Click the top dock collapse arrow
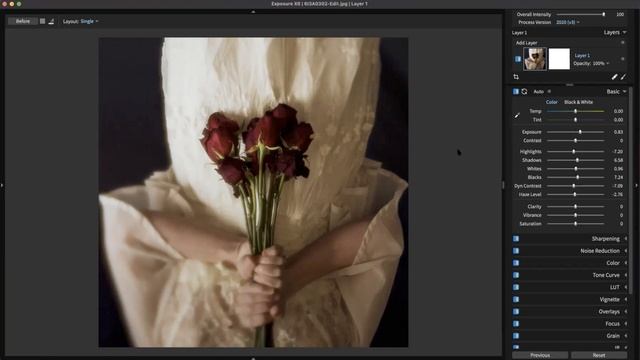Image resolution: width=640 pixels, height=360 pixels. tap(253, 12)
